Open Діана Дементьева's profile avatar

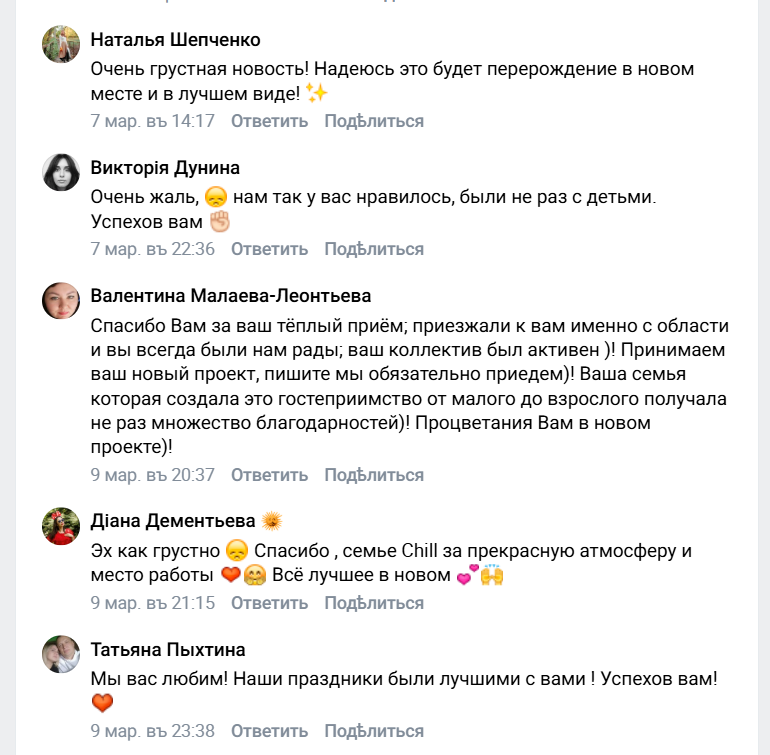coord(61,525)
